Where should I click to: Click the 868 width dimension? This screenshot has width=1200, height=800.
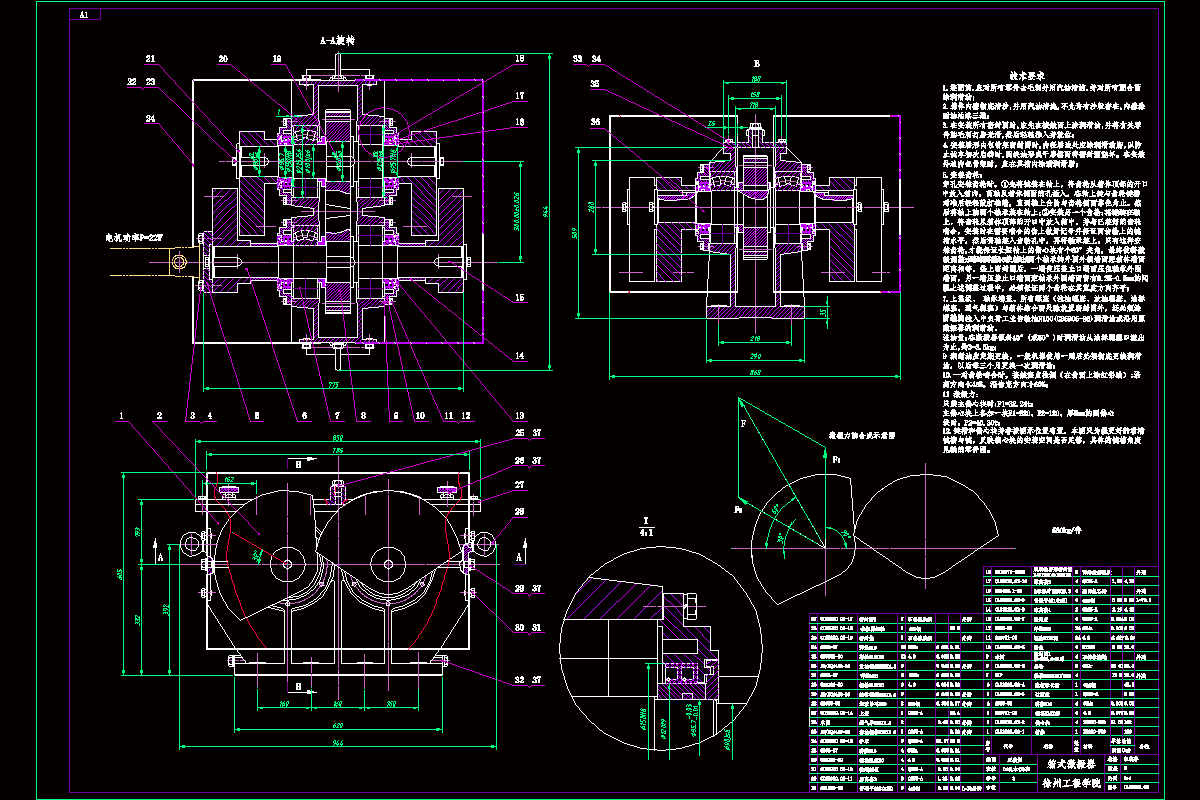click(756, 372)
